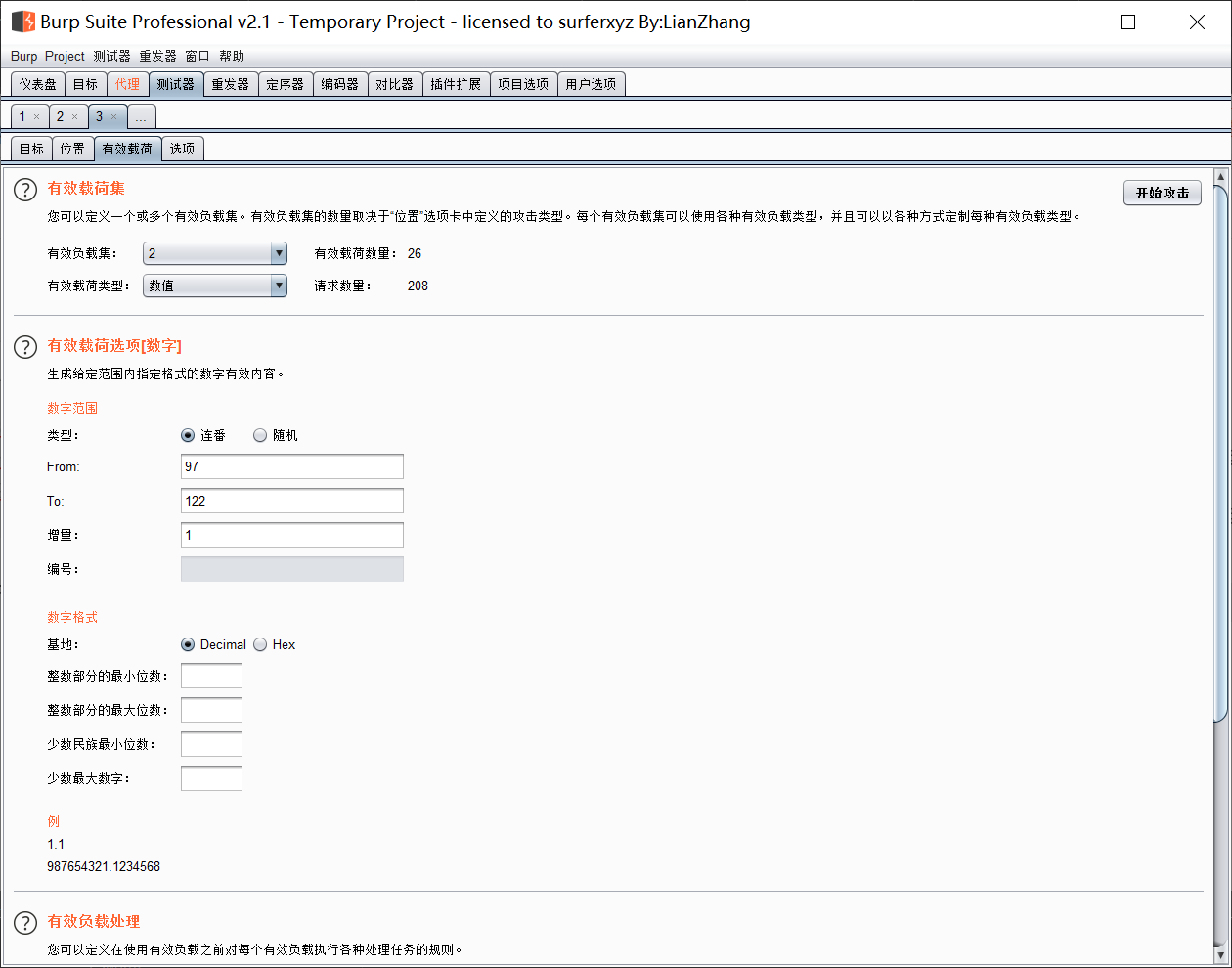Click the 数字范围 heading
This screenshot has height=968, width=1232.
[72, 409]
